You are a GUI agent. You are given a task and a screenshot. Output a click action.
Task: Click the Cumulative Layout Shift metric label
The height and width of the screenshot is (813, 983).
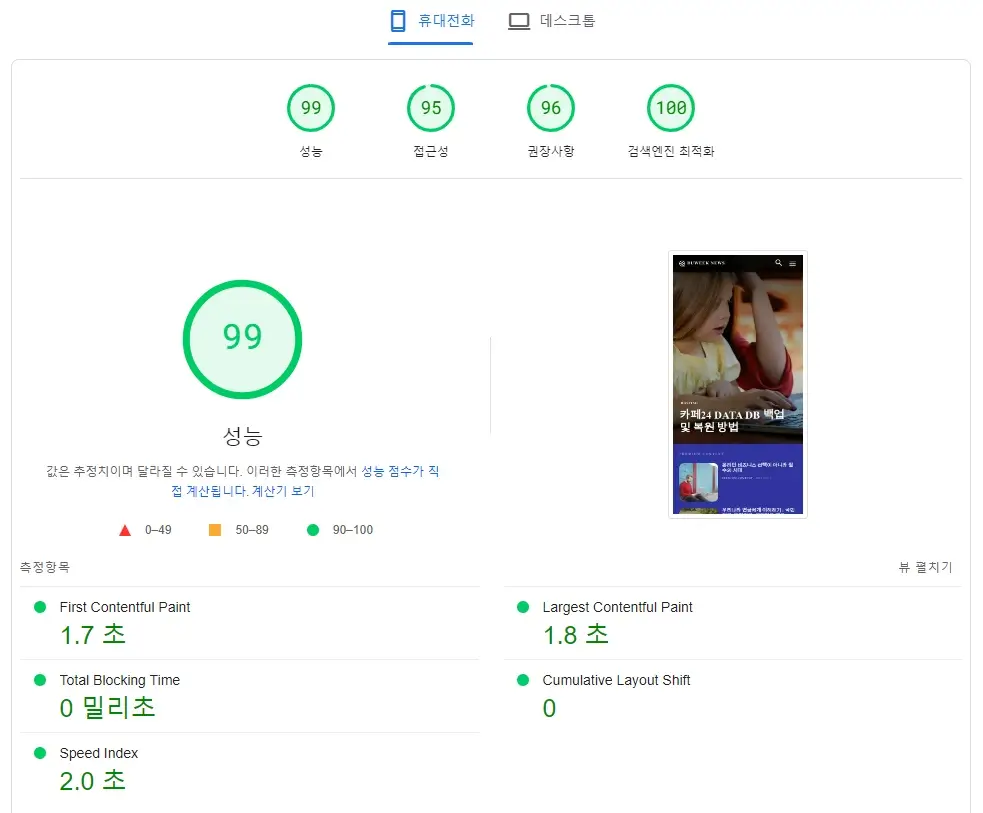[616, 680]
